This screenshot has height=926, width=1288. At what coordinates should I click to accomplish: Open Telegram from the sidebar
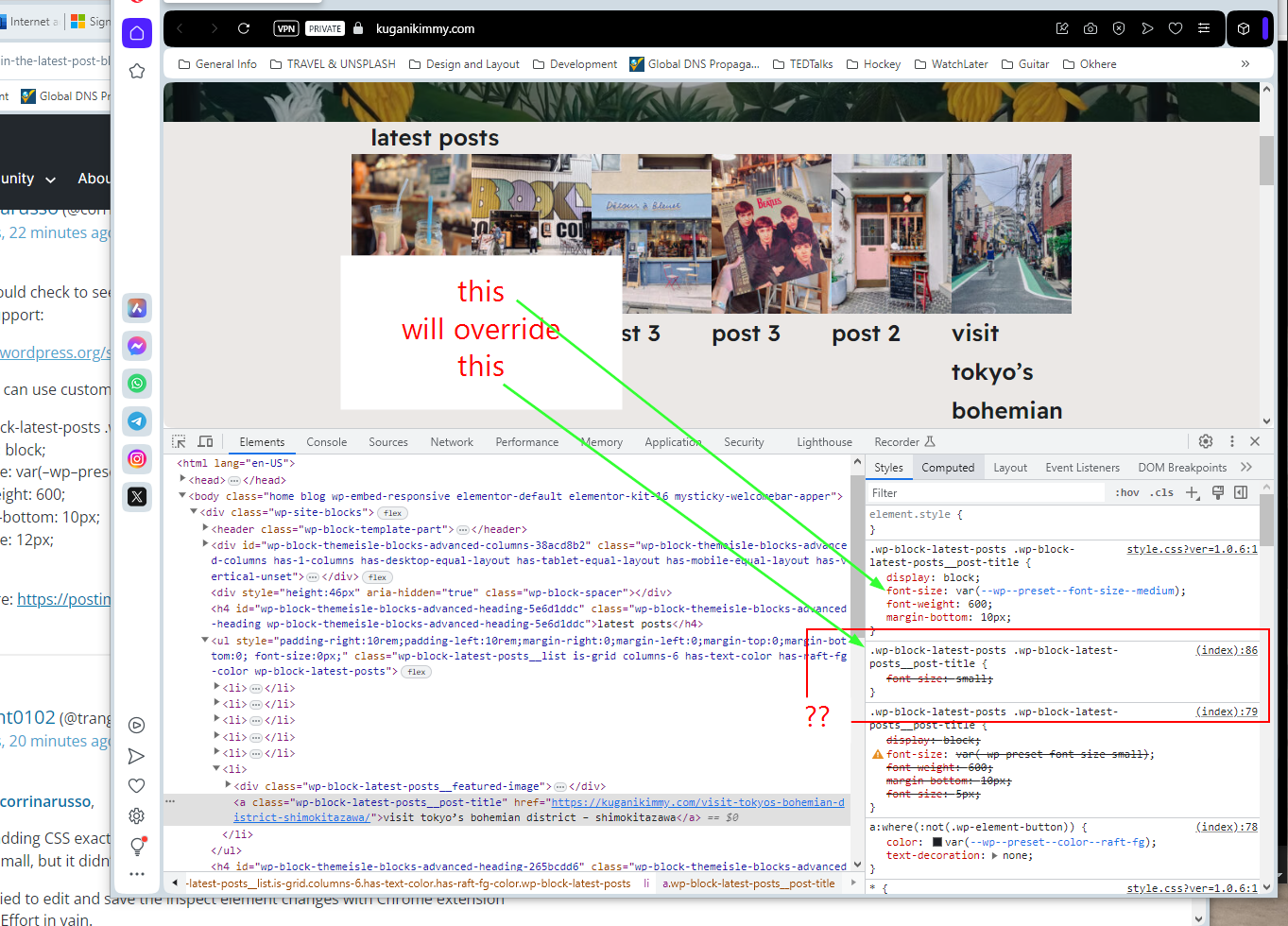tap(137, 421)
